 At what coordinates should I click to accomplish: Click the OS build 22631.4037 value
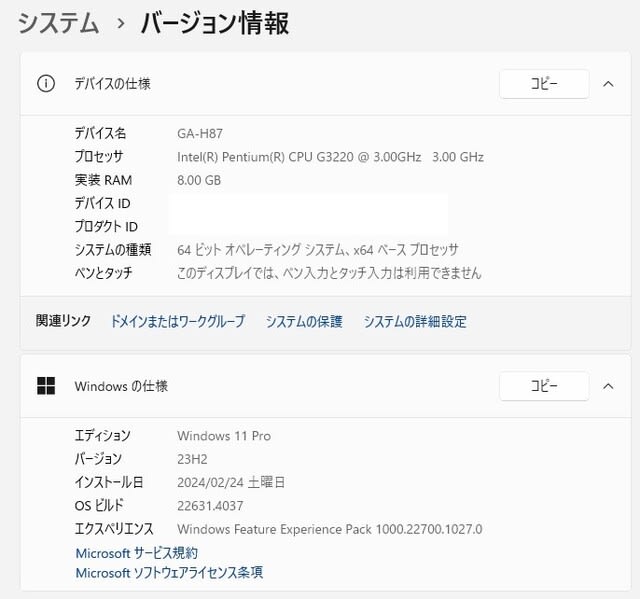click(x=210, y=506)
